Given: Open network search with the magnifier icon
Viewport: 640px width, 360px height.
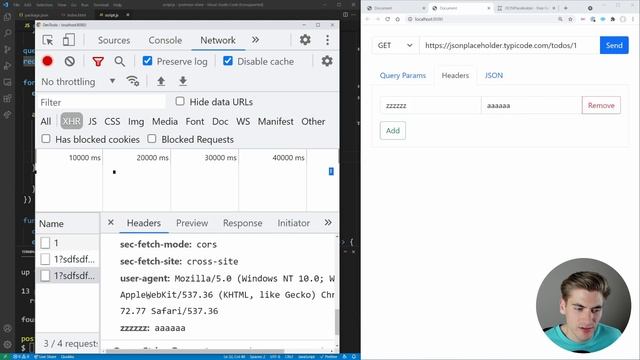Looking at the screenshot, I should click(120, 61).
